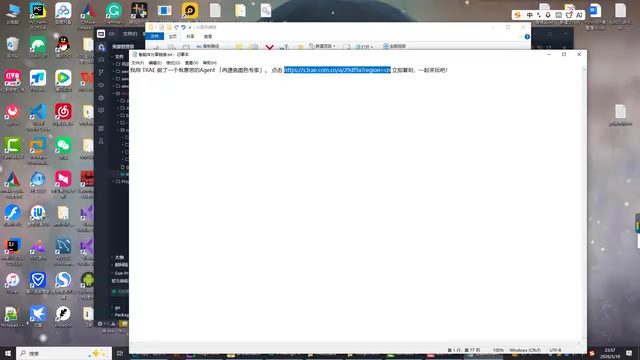Open the Word document icon on the desktop

coord(595,11)
